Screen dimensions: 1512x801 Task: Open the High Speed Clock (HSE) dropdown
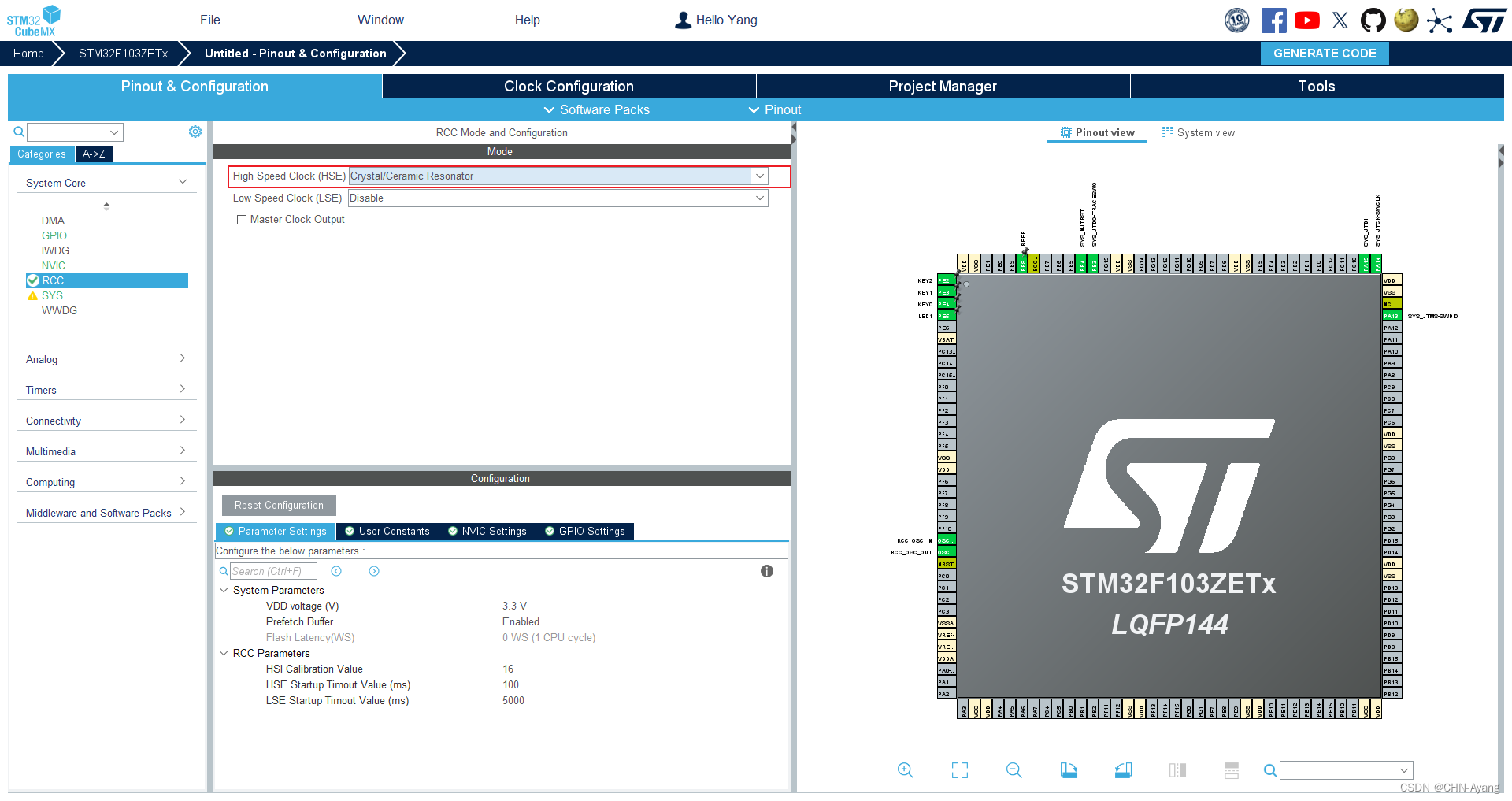558,176
